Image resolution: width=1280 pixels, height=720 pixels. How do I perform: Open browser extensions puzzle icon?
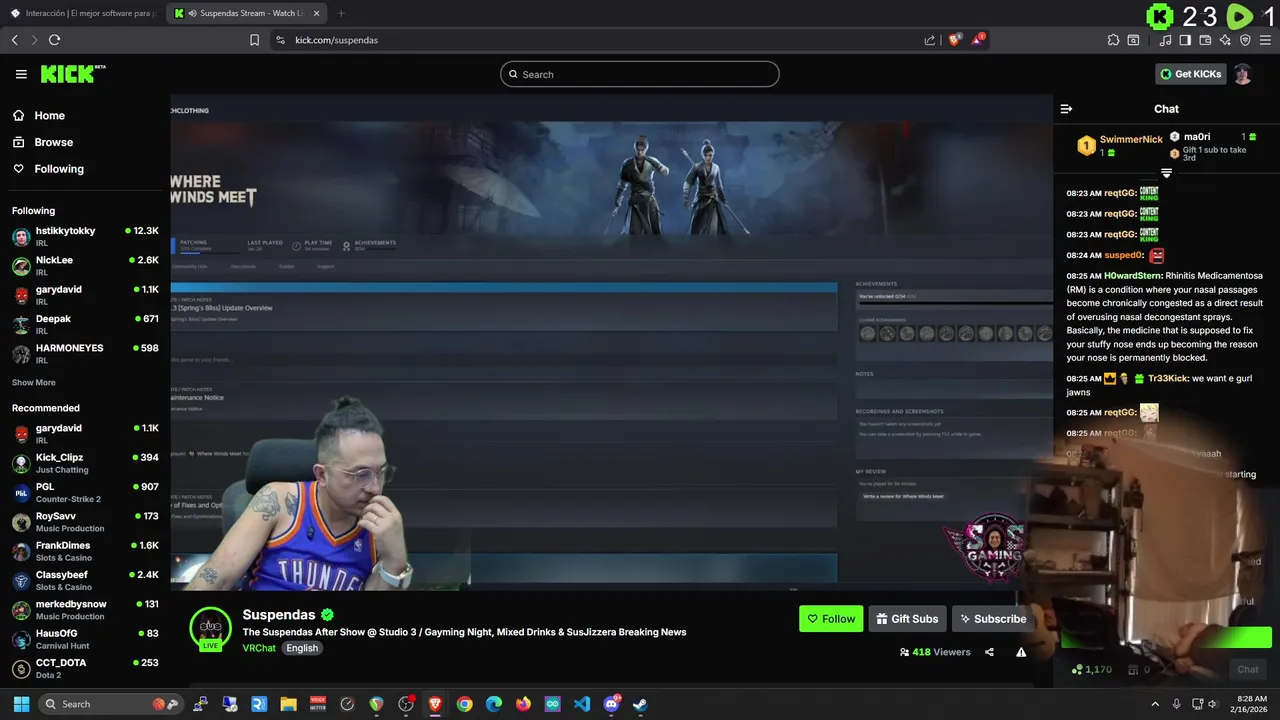(x=1113, y=40)
